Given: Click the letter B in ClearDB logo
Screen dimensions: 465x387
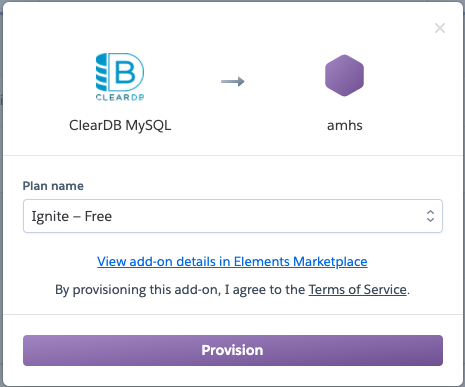Looking at the screenshot, I should click(x=125, y=72).
